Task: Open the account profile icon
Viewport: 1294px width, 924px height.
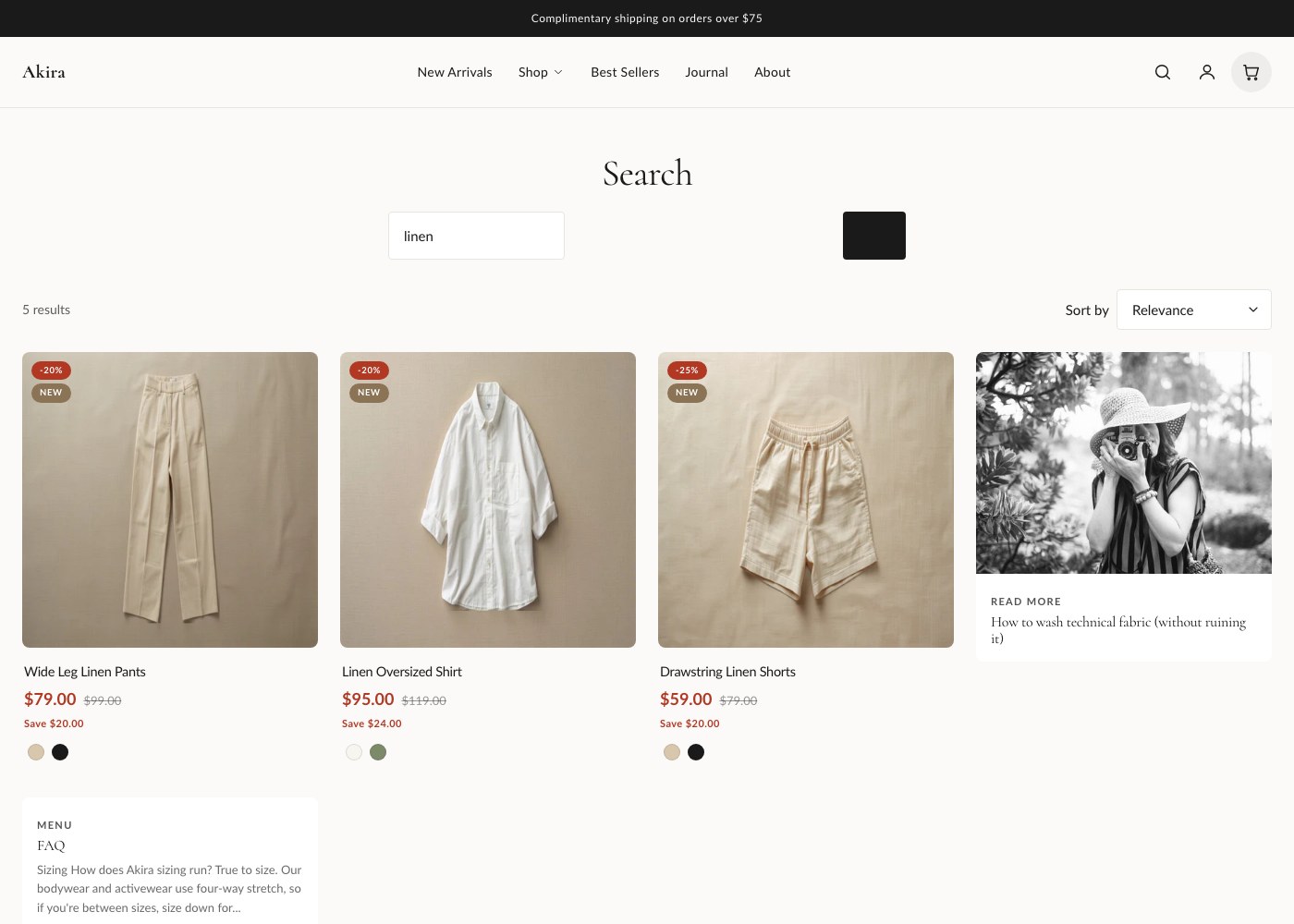Action: coord(1207,72)
